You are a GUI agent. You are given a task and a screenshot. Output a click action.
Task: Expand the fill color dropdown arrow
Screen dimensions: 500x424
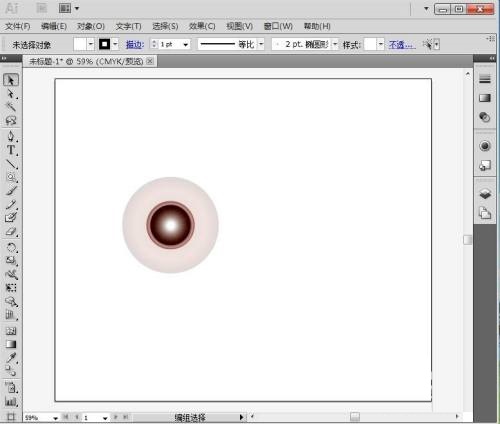tap(91, 44)
